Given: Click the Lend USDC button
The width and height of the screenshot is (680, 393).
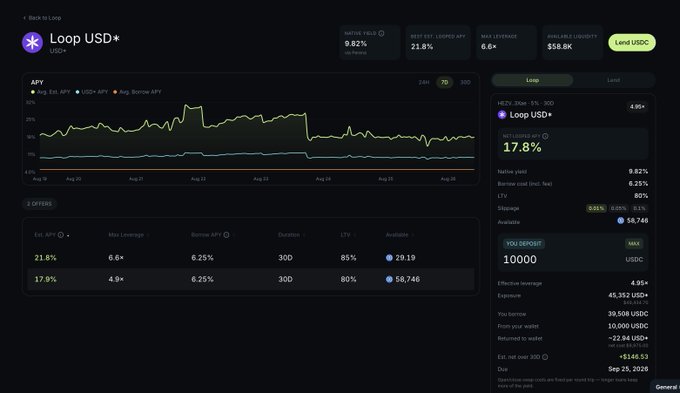Looking at the screenshot, I should 632,43.
